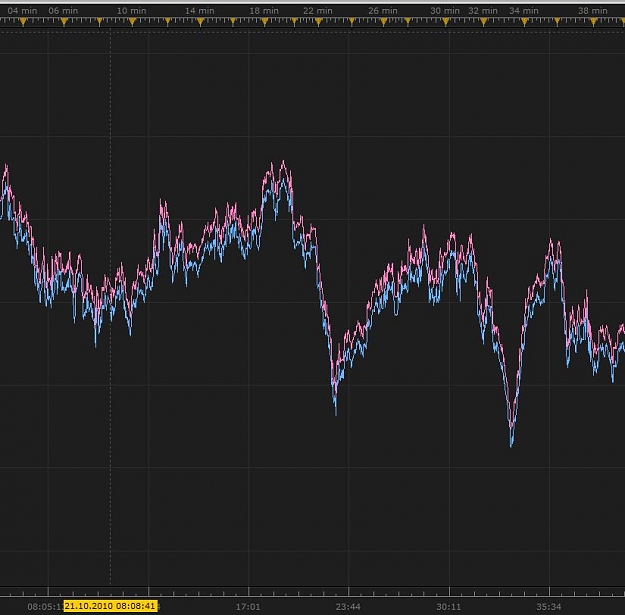Click the 26 min lap marker triangle
The width and height of the screenshot is (625, 615).
pos(383,22)
